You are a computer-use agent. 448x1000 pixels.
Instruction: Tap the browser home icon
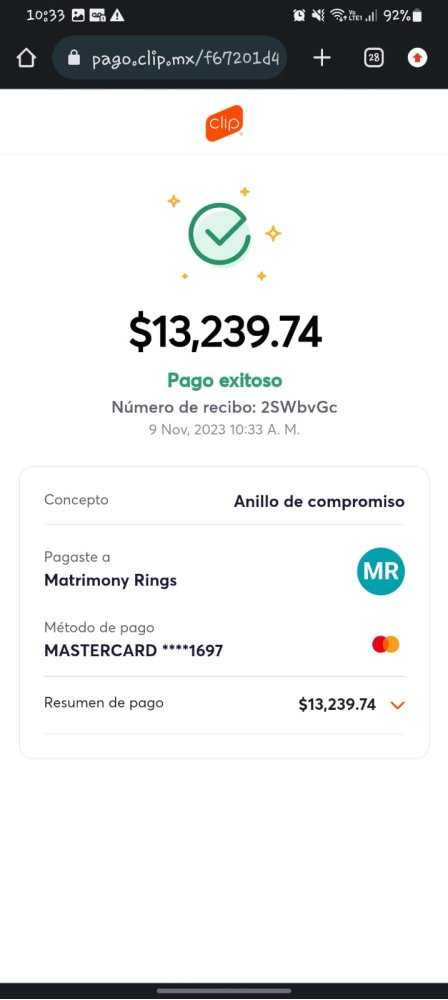[26, 59]
